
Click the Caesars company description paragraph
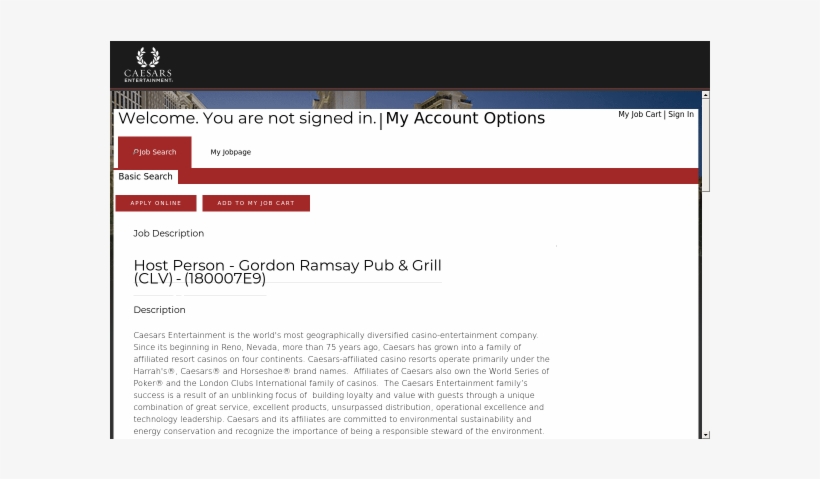coord(341,383)
